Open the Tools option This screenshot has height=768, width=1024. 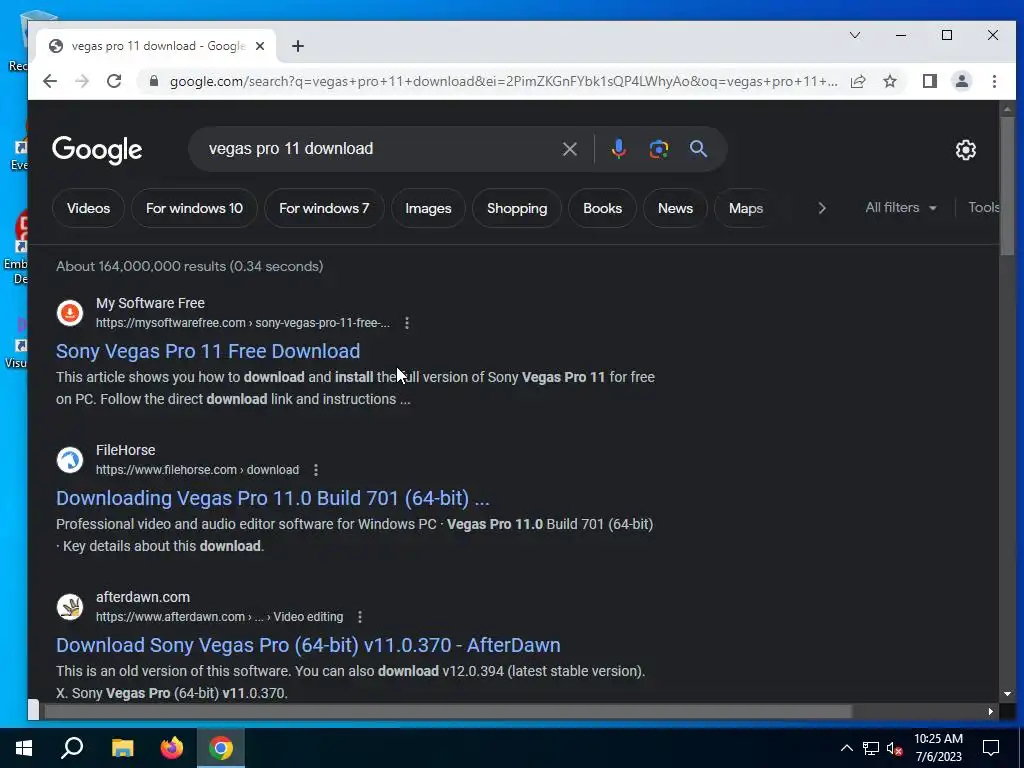(984, 208)
